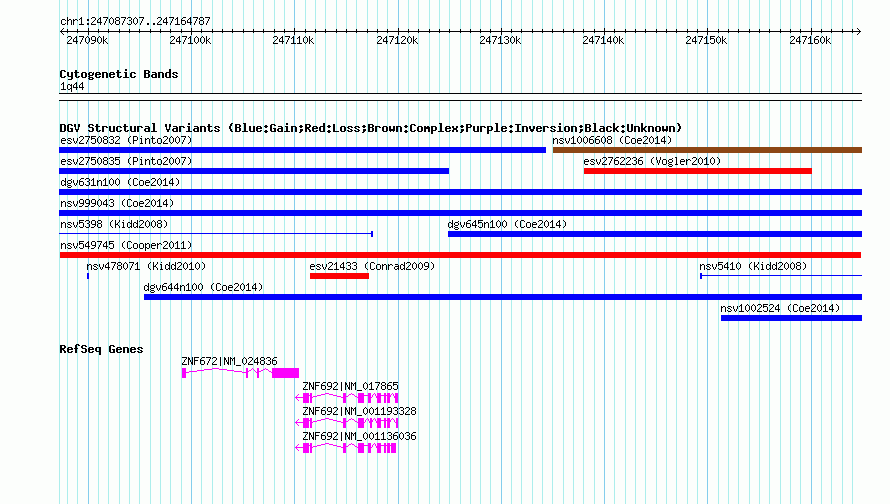The width and height of the screenshot is (890, 504).
Task: Click nsv5410 (Kidd2008) label
Action: (x=753, y=266)
